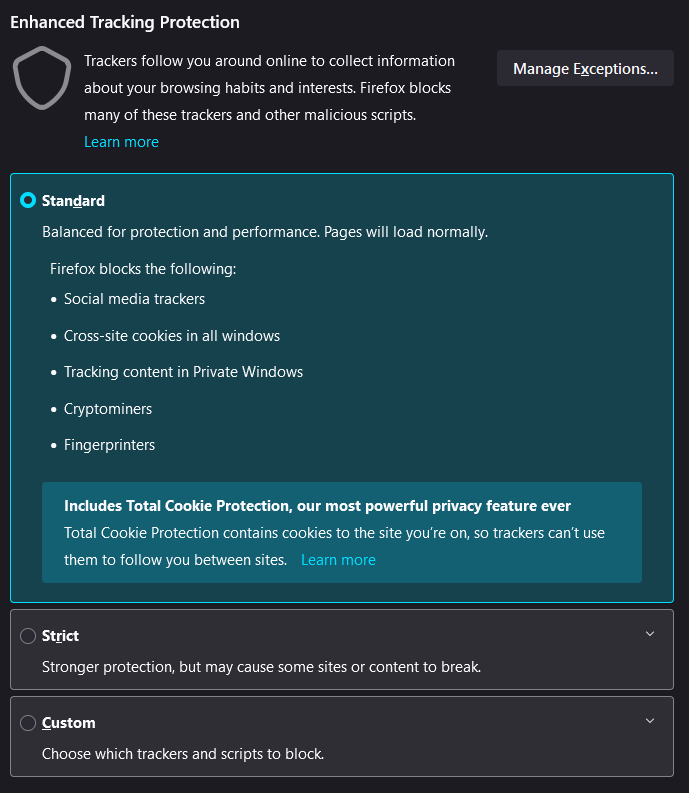The height and width of the screenshot is (793, 689).
Task: Click the Stronger protection description under Strict
Action: pos(262,667)
